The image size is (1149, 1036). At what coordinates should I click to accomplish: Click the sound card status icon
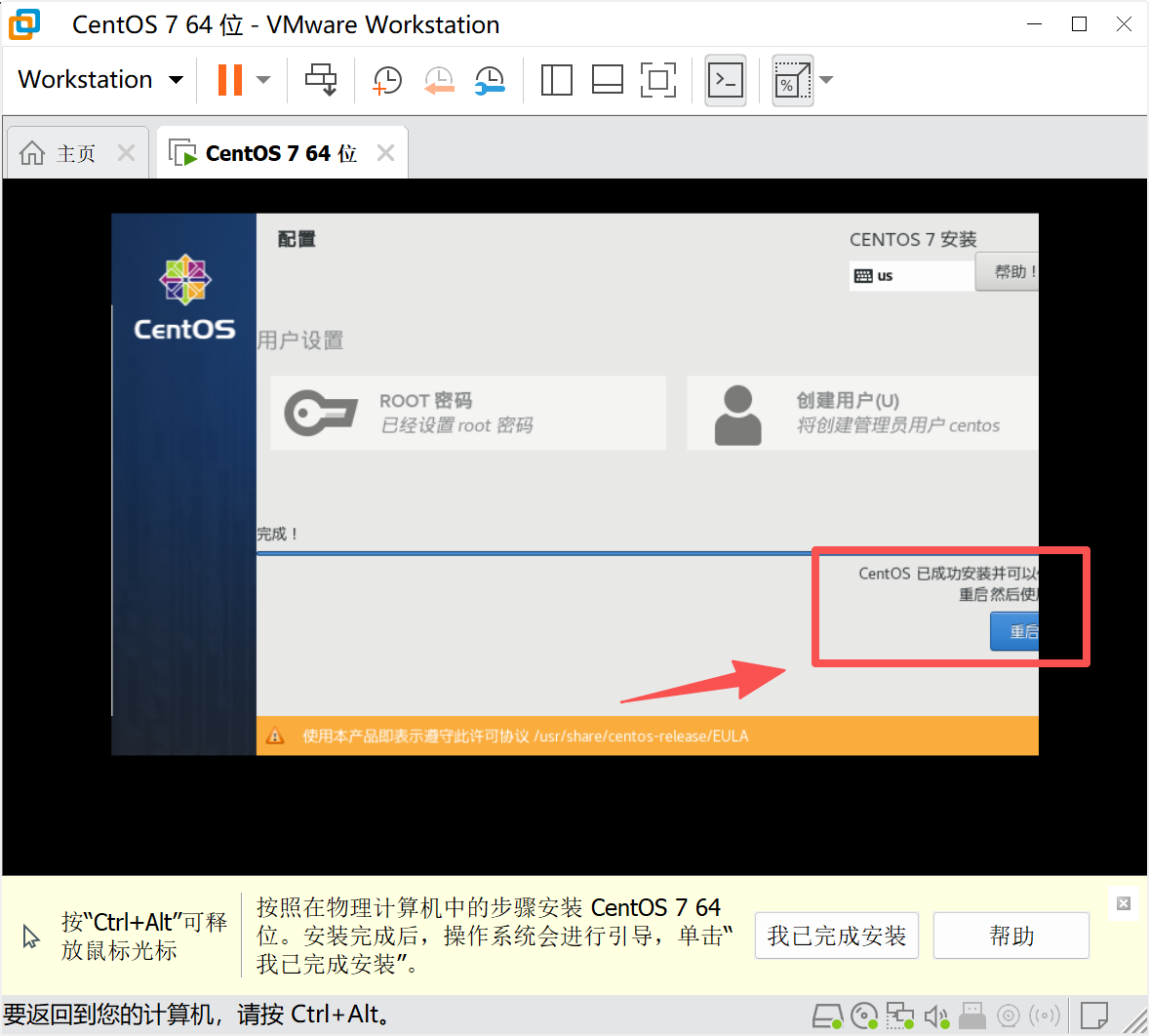(x=936, y=1016)
